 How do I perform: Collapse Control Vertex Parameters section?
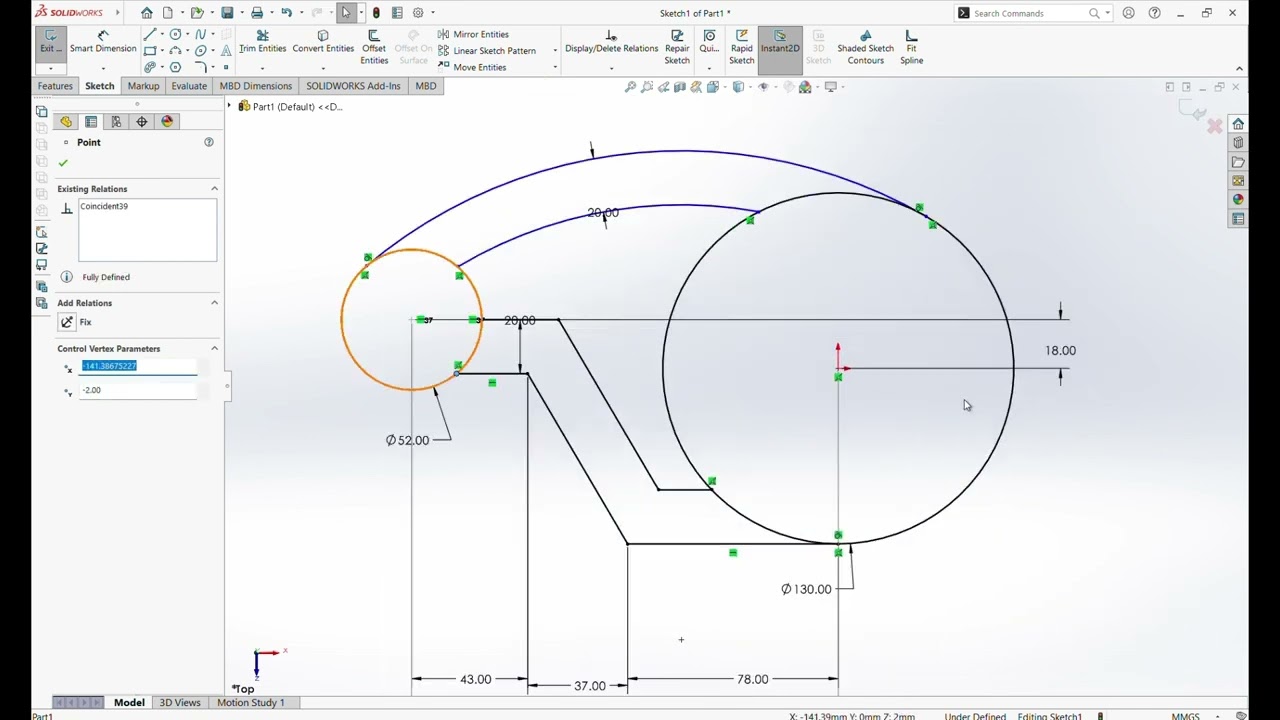tap(214, 349)
